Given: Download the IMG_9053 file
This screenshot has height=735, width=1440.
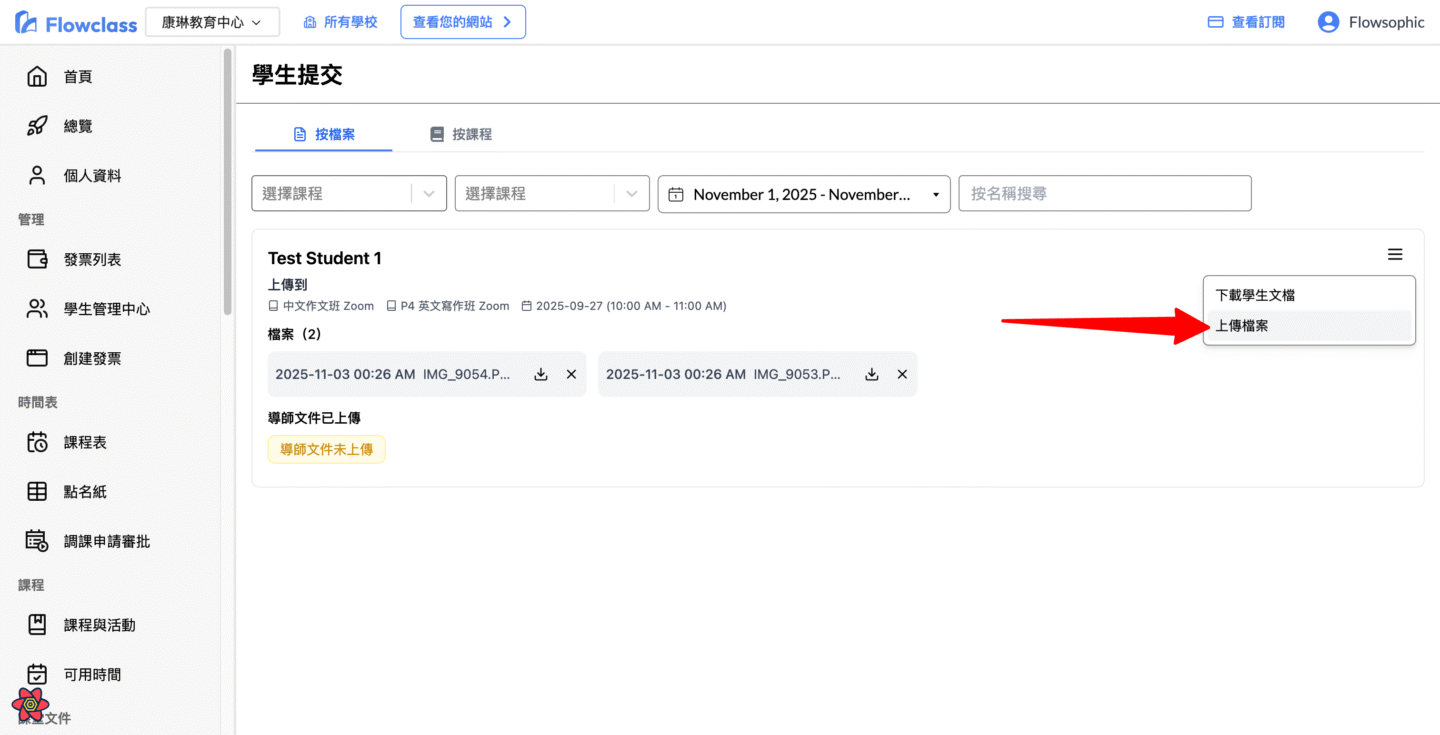Looking at the screenshot, I should 872,374.
